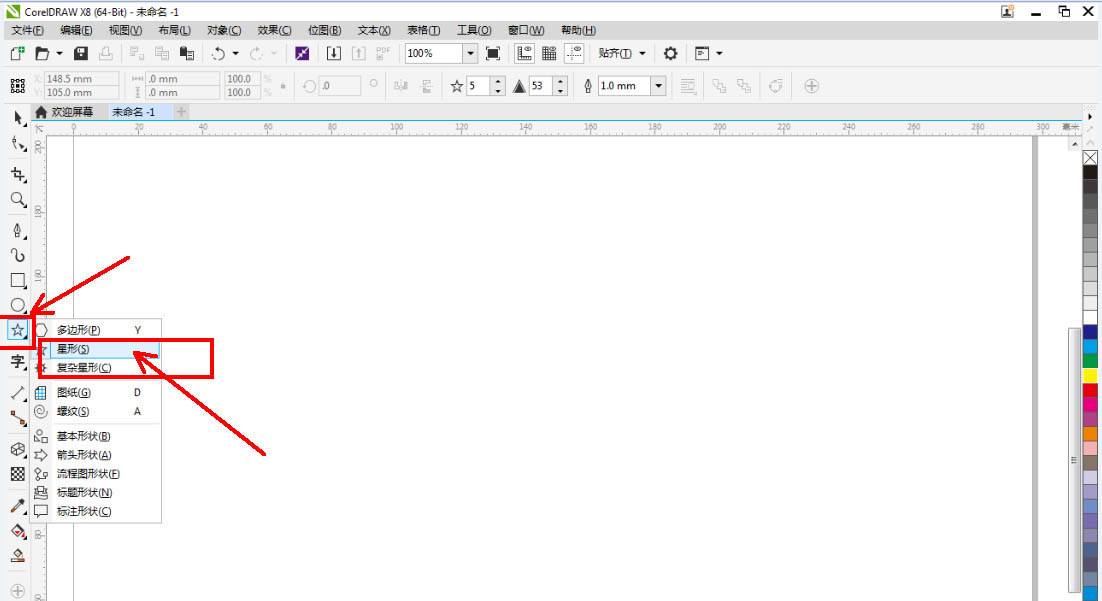Viewport: 1102px width, 601px height.
Task: Open the 效果 (Effects) menu
Action: point(274,30)
